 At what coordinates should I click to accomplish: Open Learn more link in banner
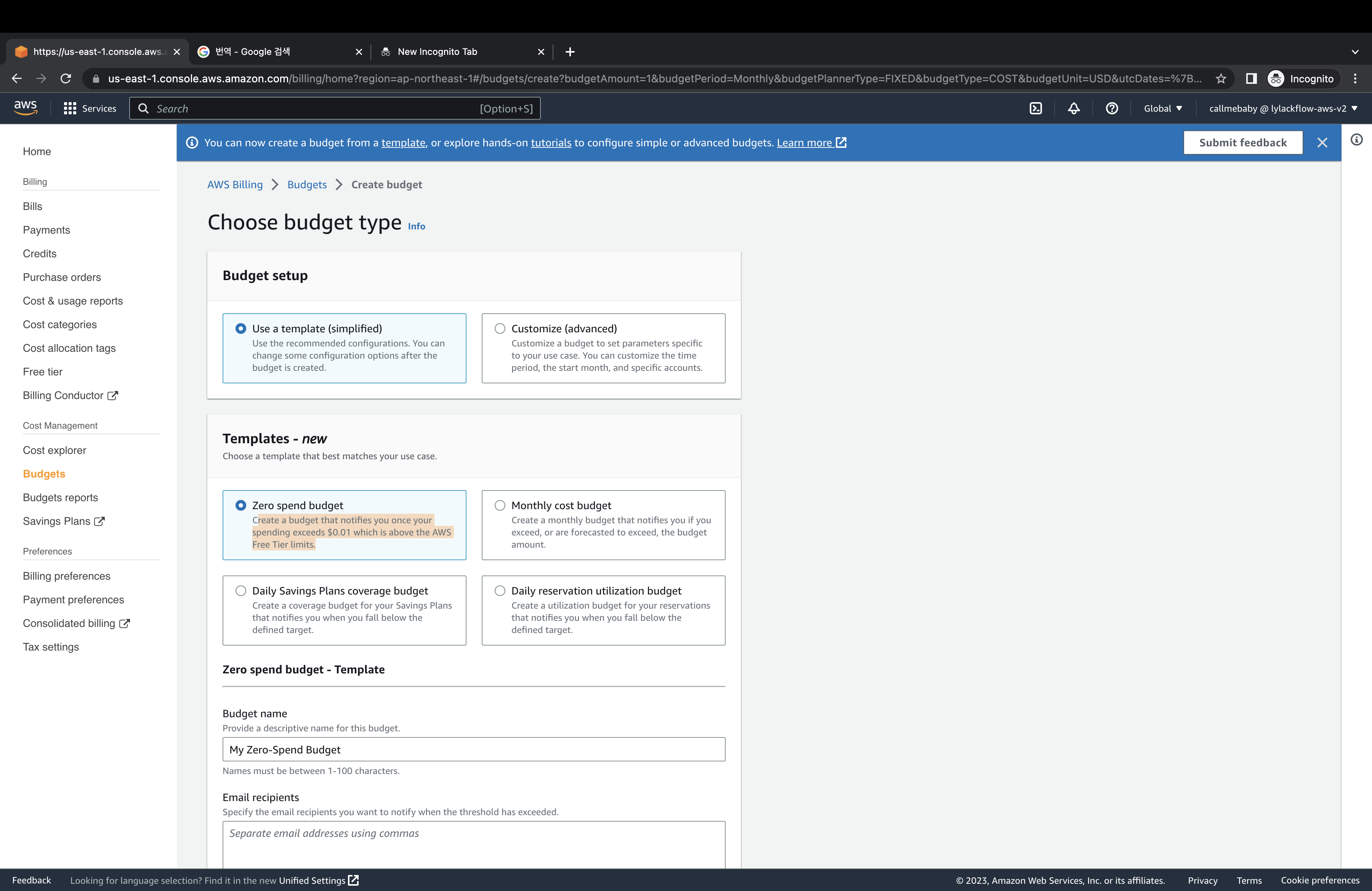[x=811, y=143]
